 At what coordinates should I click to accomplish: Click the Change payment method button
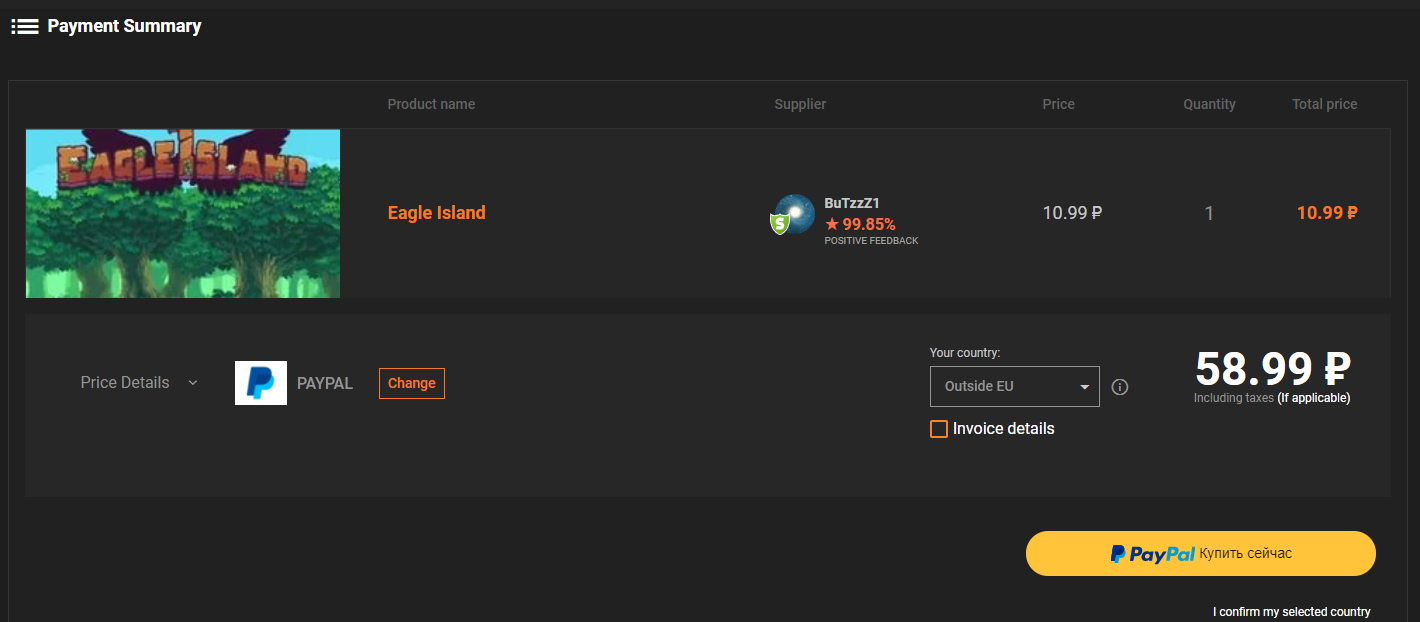point(412,383)
